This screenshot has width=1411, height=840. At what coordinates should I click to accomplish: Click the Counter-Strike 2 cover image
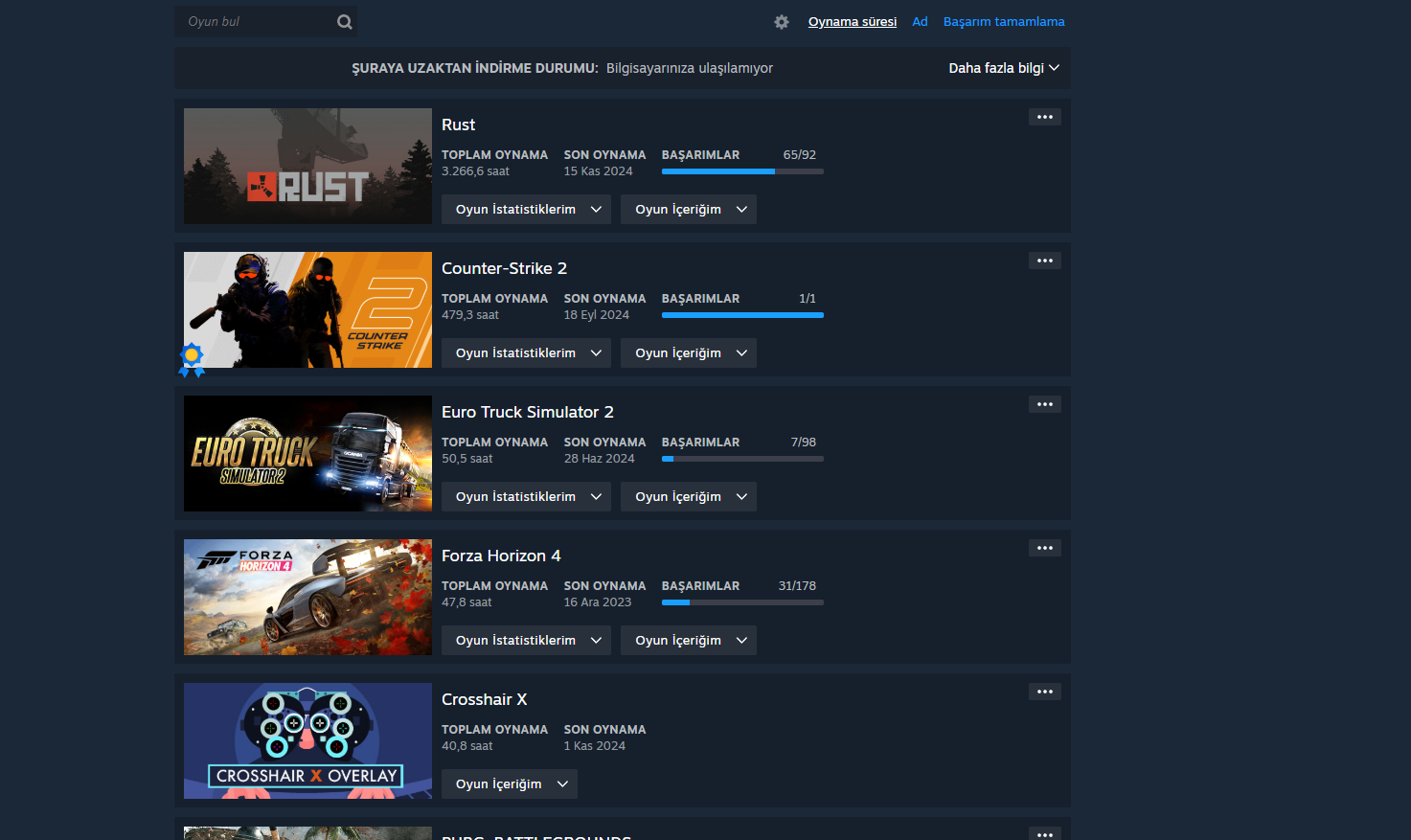[307, 309]
